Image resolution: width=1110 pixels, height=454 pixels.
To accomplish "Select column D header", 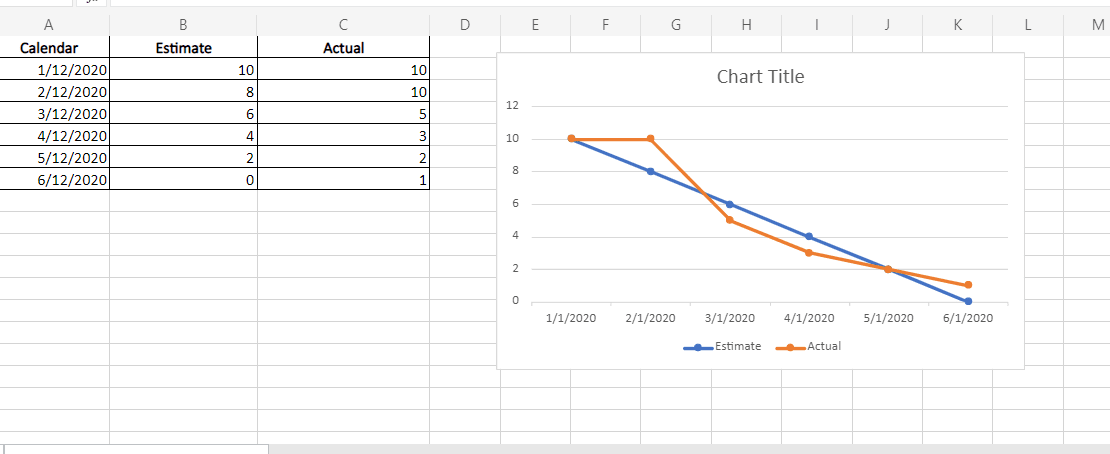I will tap(464, 25).
